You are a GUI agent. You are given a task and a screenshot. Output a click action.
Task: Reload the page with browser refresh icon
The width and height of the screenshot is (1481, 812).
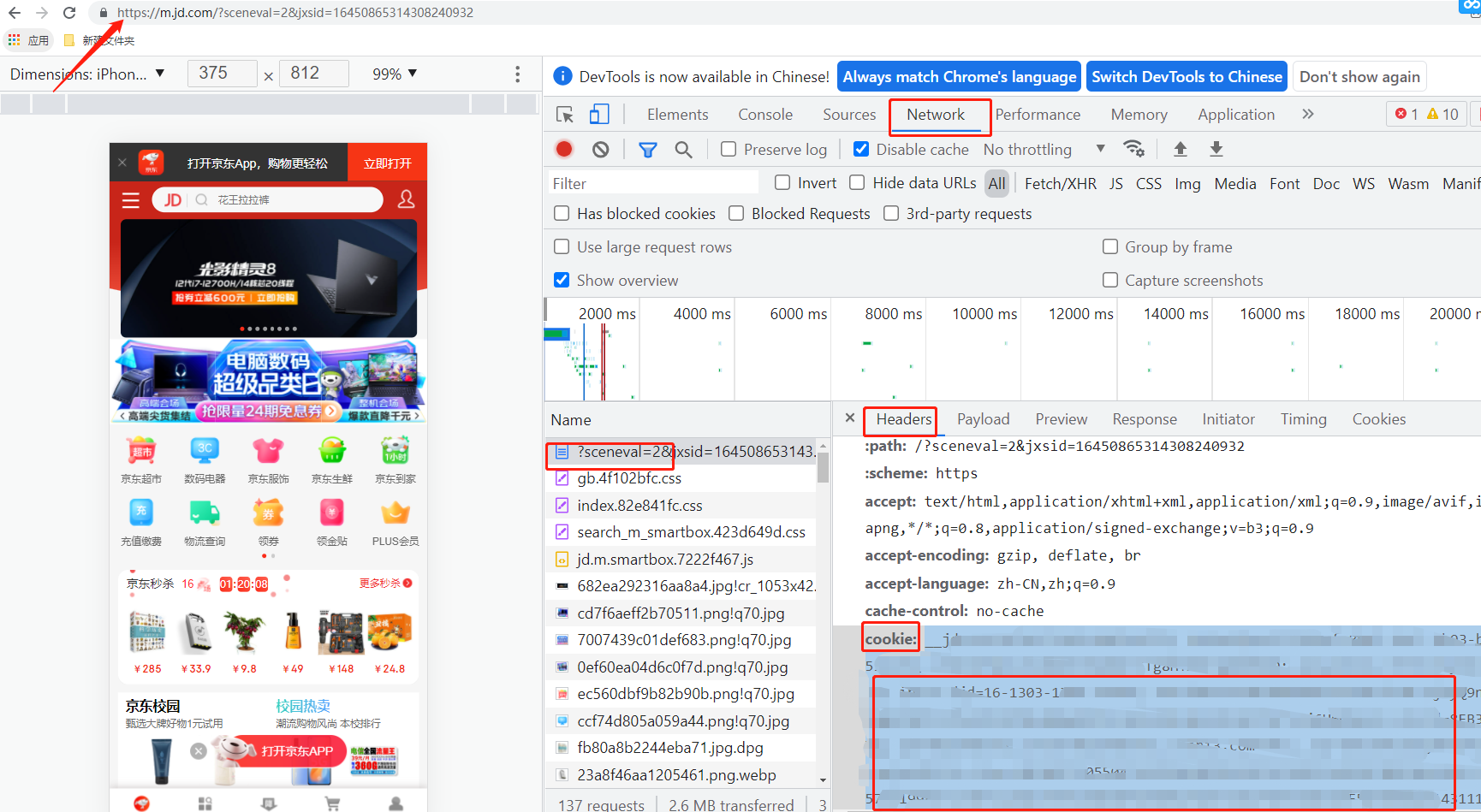(69, 13)
